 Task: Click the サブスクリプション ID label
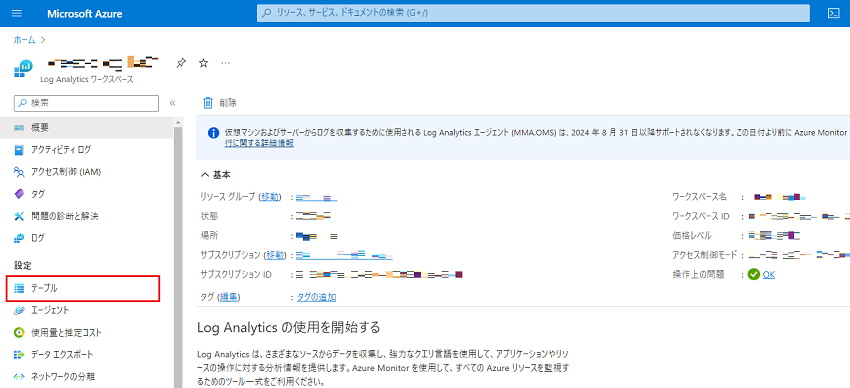tap(236, 275)
